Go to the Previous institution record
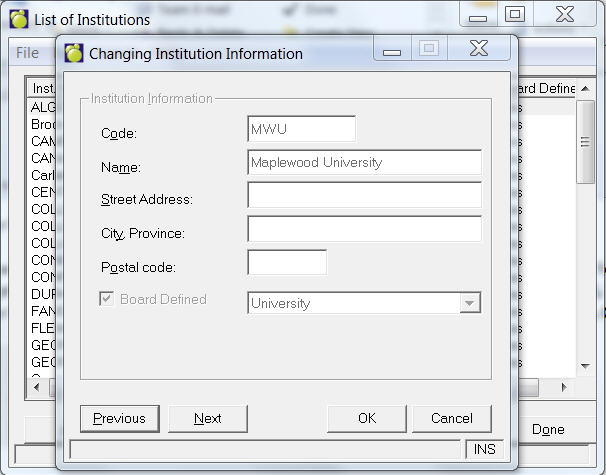The image size is (606, 475). pos(119,418)
